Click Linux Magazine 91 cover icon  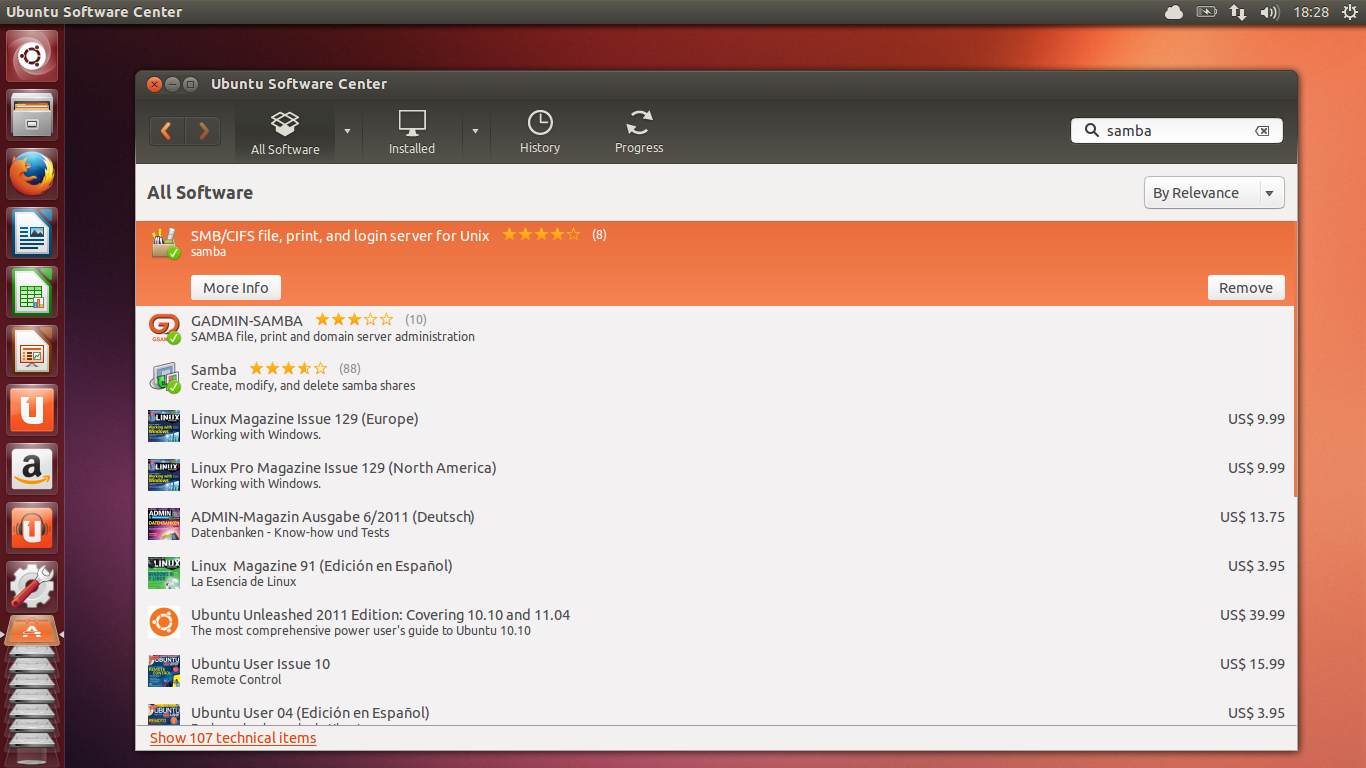coord(164,573)
